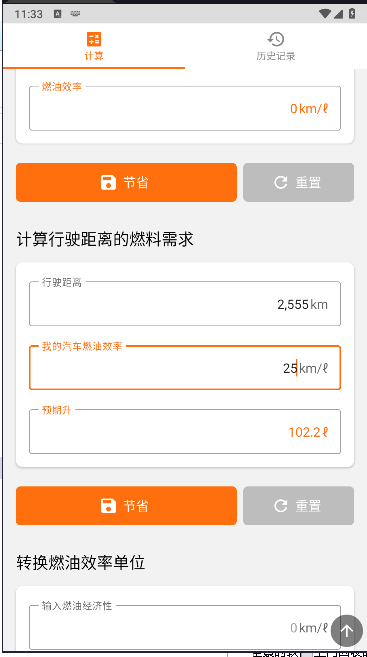The height and width of the screenshot is (657, 367).
Task: Check the Wi-Fi status icon in status bar
Action: point(325,14)
